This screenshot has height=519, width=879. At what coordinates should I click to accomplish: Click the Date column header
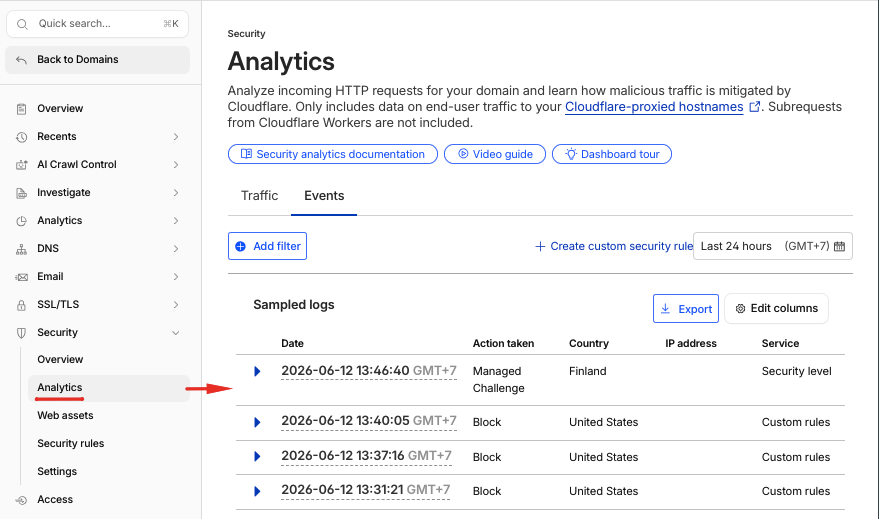pyautogui.click(x=293, y=344)
